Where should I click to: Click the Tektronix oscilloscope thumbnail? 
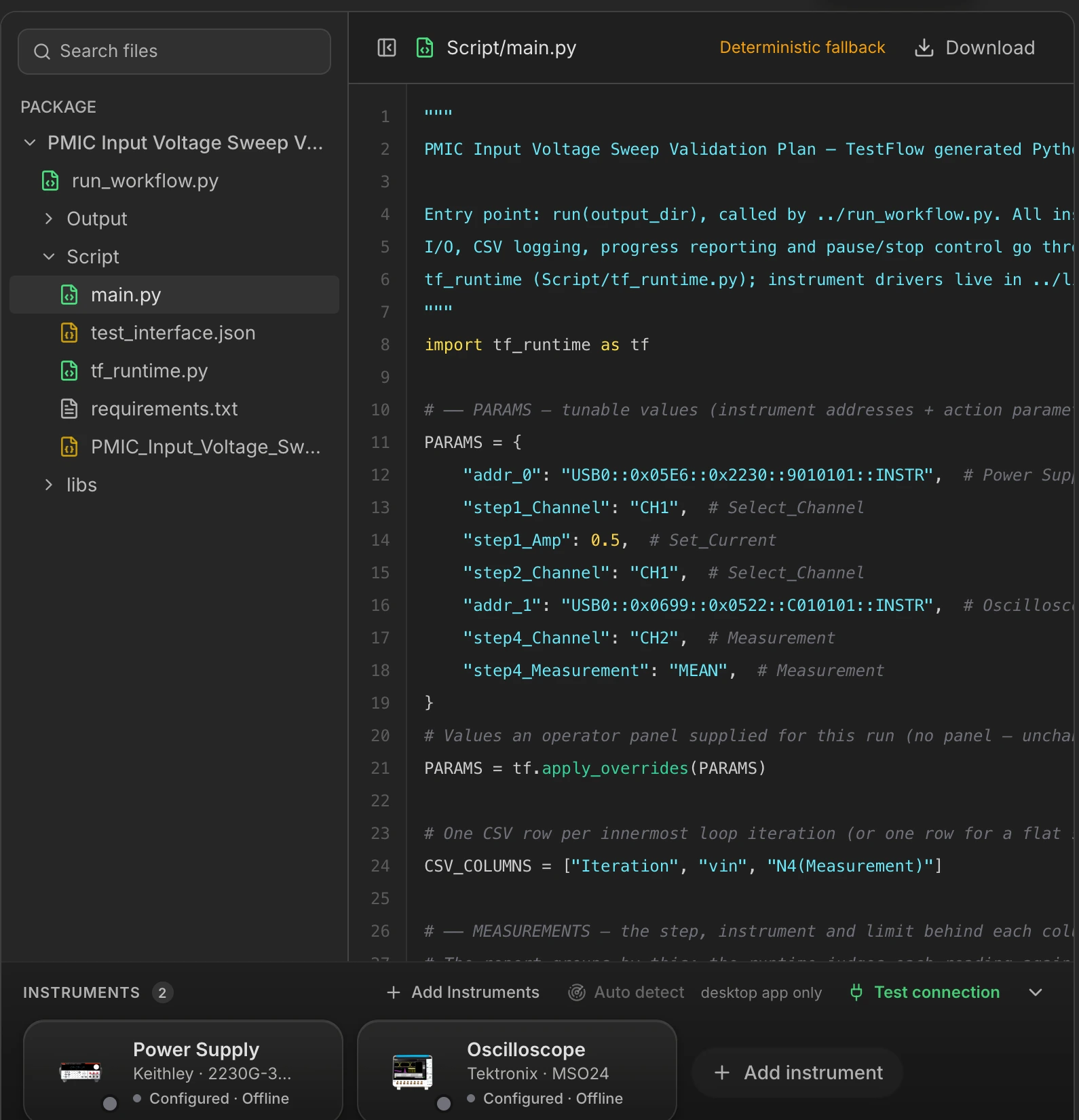coord(413,1072)
